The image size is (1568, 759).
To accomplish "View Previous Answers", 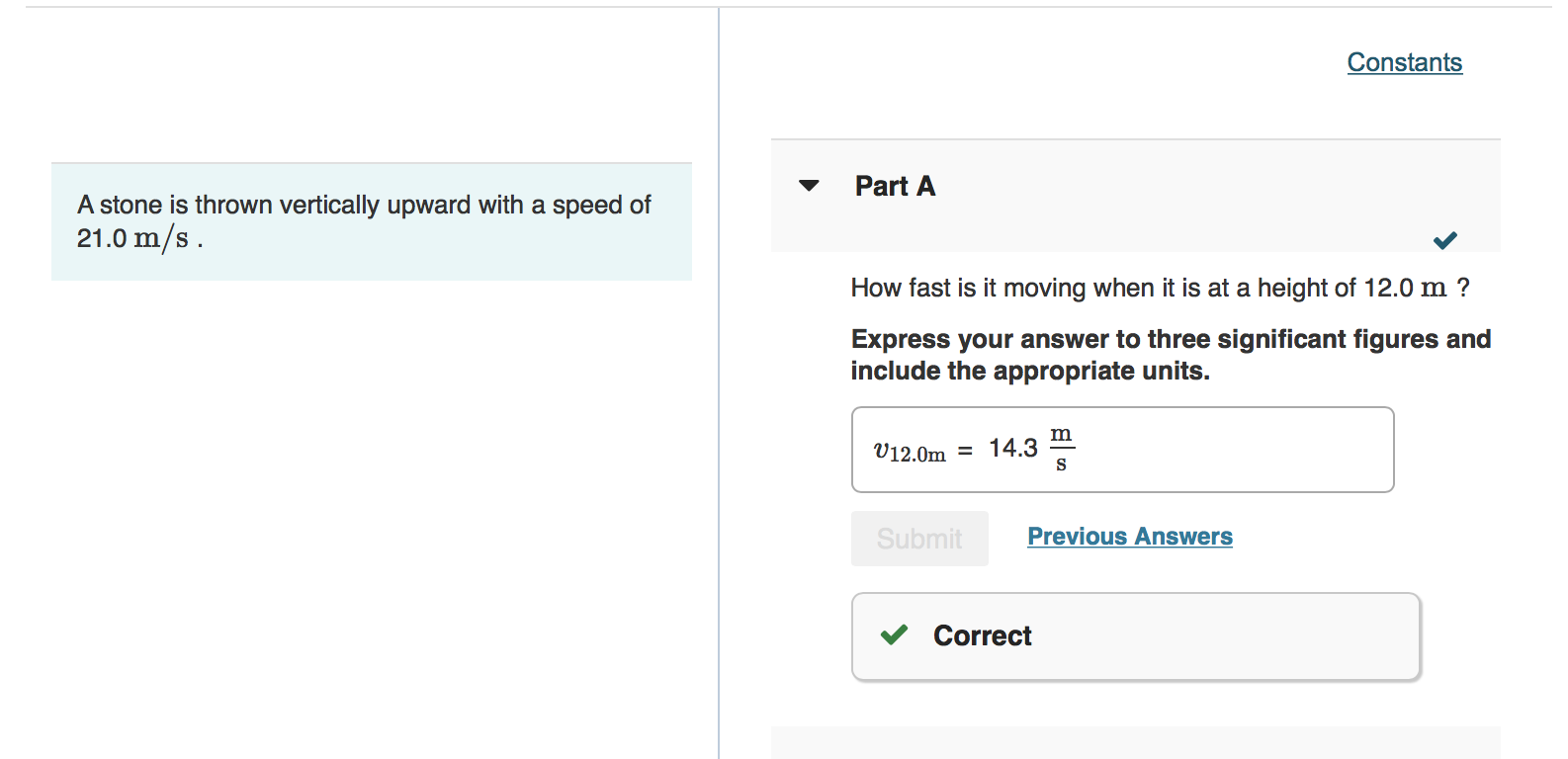I will point(1129,536).
